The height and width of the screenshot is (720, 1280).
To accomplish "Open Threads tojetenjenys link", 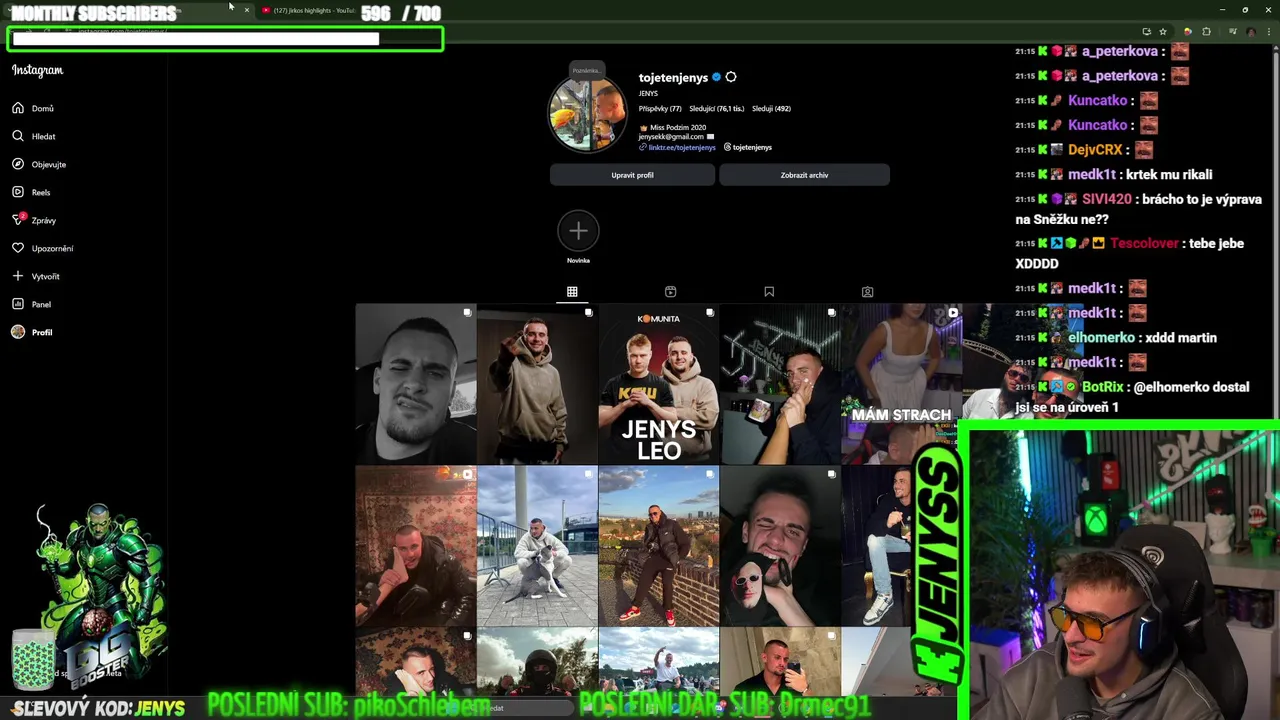I will [748, 147].
